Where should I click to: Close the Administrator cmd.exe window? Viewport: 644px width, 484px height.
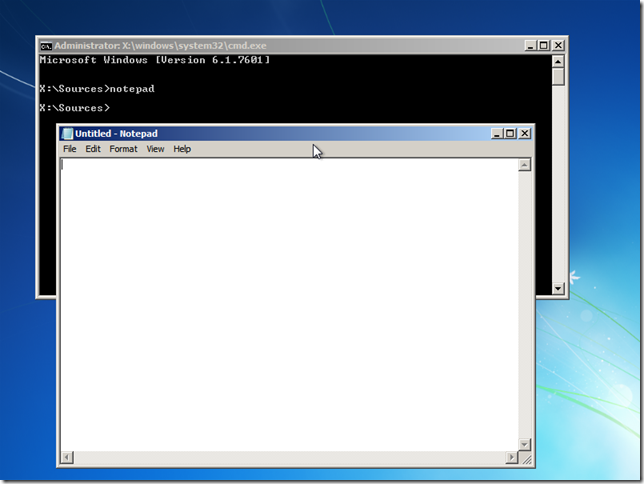click(558, 46)
